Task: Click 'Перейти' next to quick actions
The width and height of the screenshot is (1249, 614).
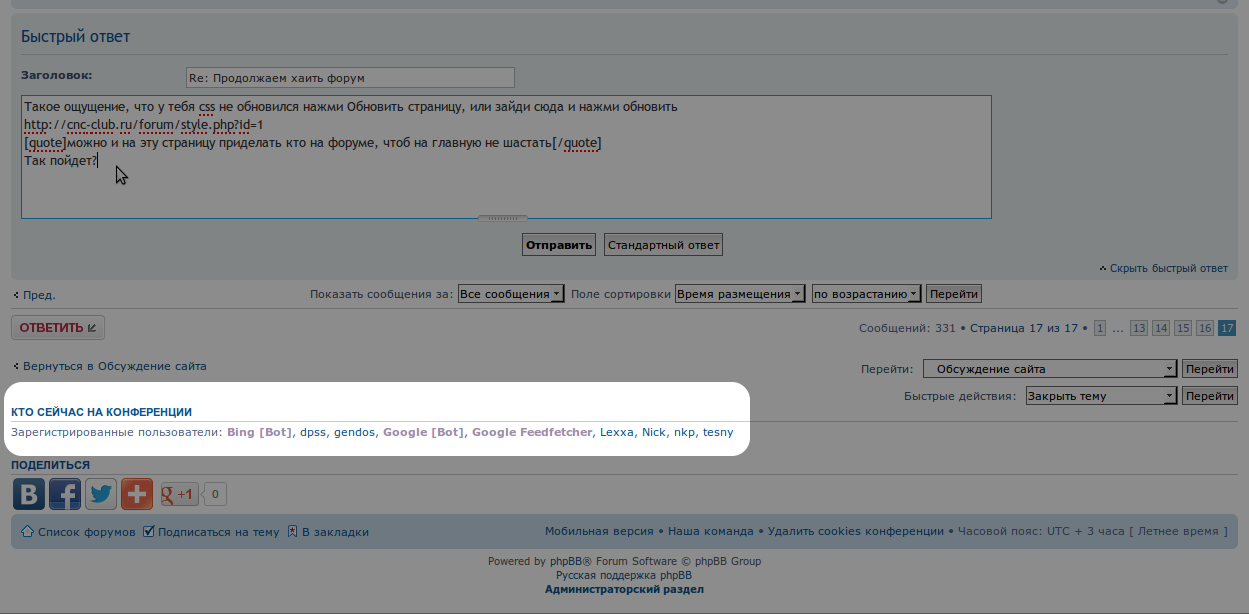Action: (x=1209, y=396)
